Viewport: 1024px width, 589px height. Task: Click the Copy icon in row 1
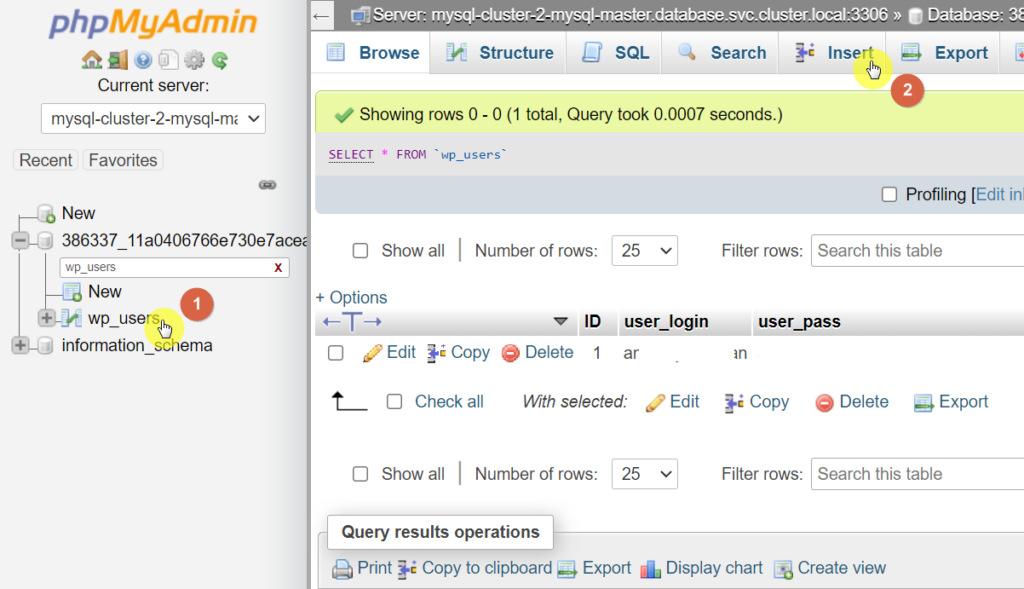436,353
